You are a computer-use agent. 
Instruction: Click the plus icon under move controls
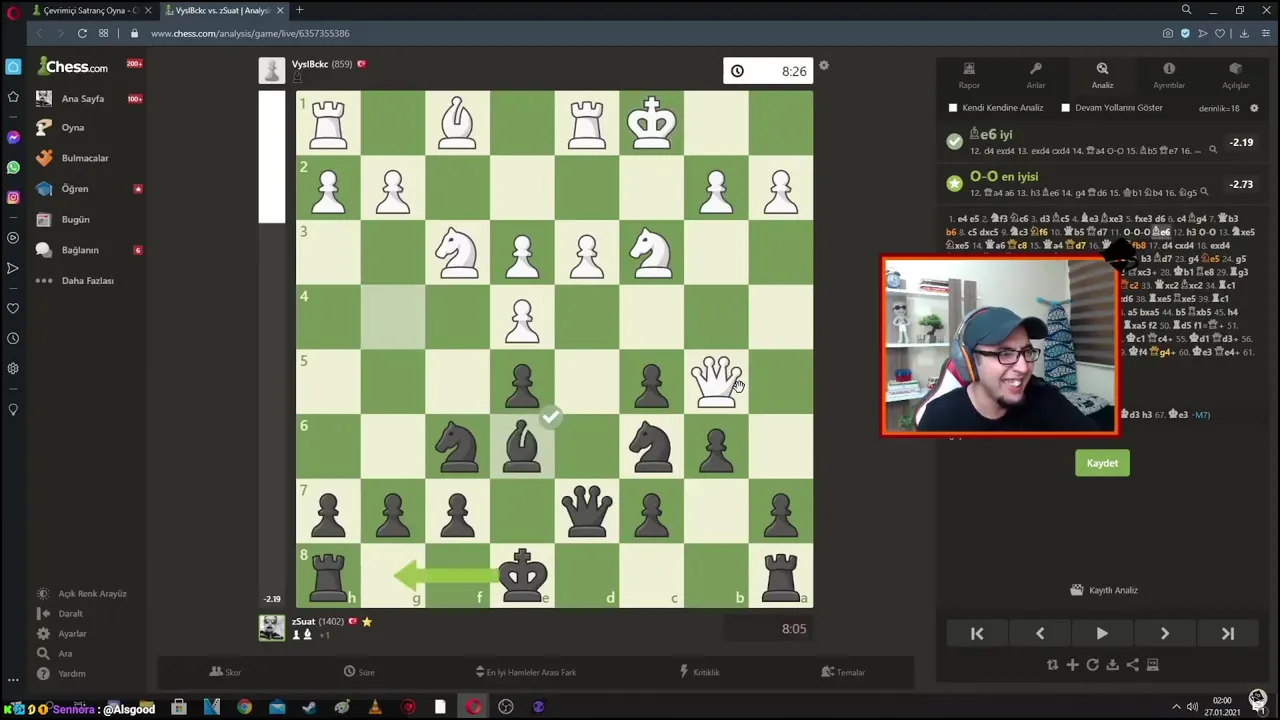click(x=1072, y=665)
